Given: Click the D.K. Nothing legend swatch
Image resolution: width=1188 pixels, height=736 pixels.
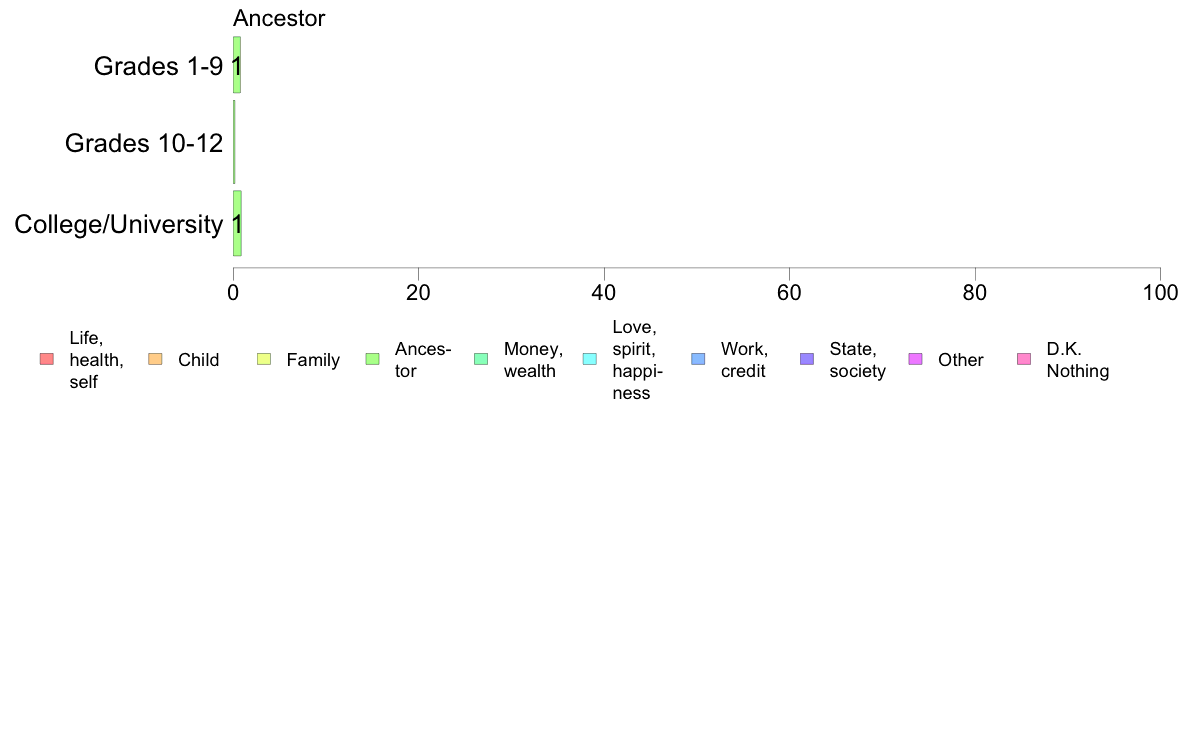Looking at the screenshot, I should tap(1024, 359).
